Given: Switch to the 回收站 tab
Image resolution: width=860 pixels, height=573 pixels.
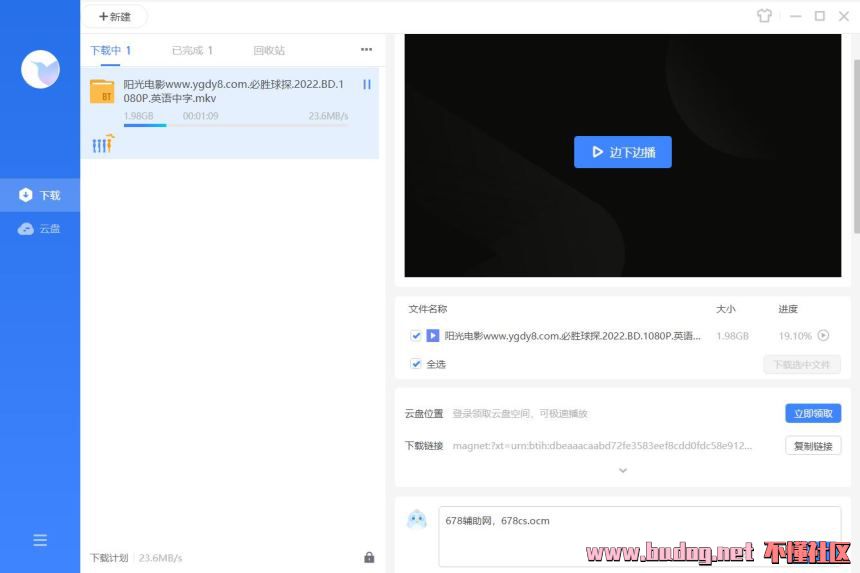Looking at the screenshot, I should [269, 50].
